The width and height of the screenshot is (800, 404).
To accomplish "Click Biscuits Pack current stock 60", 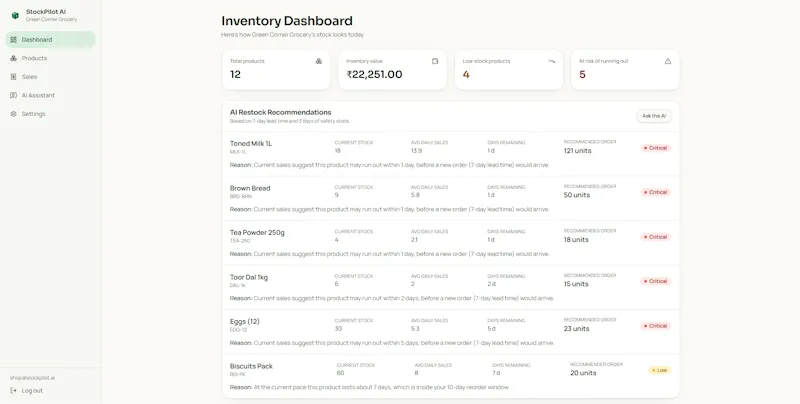I will pyautogui.click(x=340, y=373).
